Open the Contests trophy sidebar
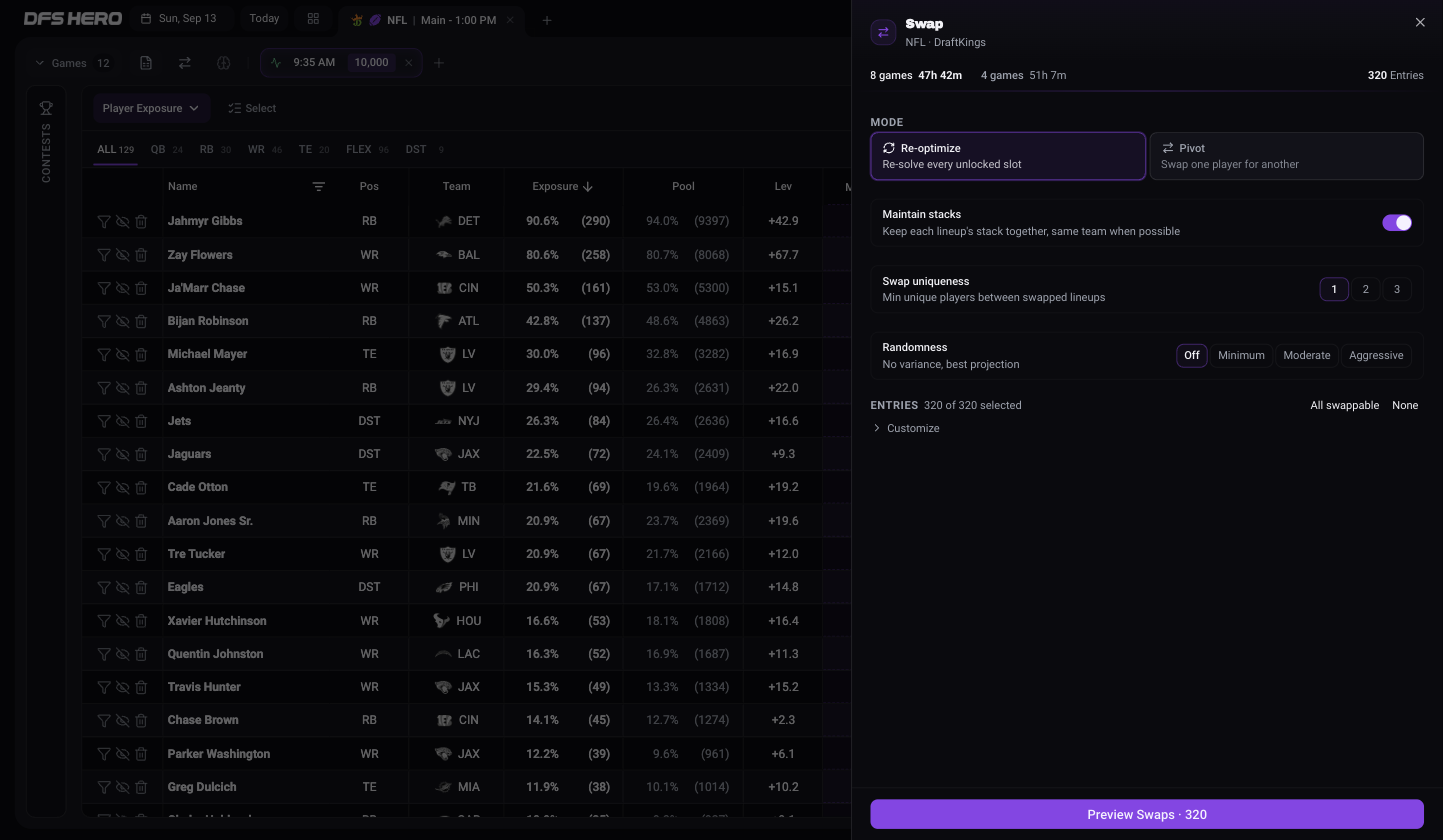This screenshot has height=840, width=1443. 46,108
